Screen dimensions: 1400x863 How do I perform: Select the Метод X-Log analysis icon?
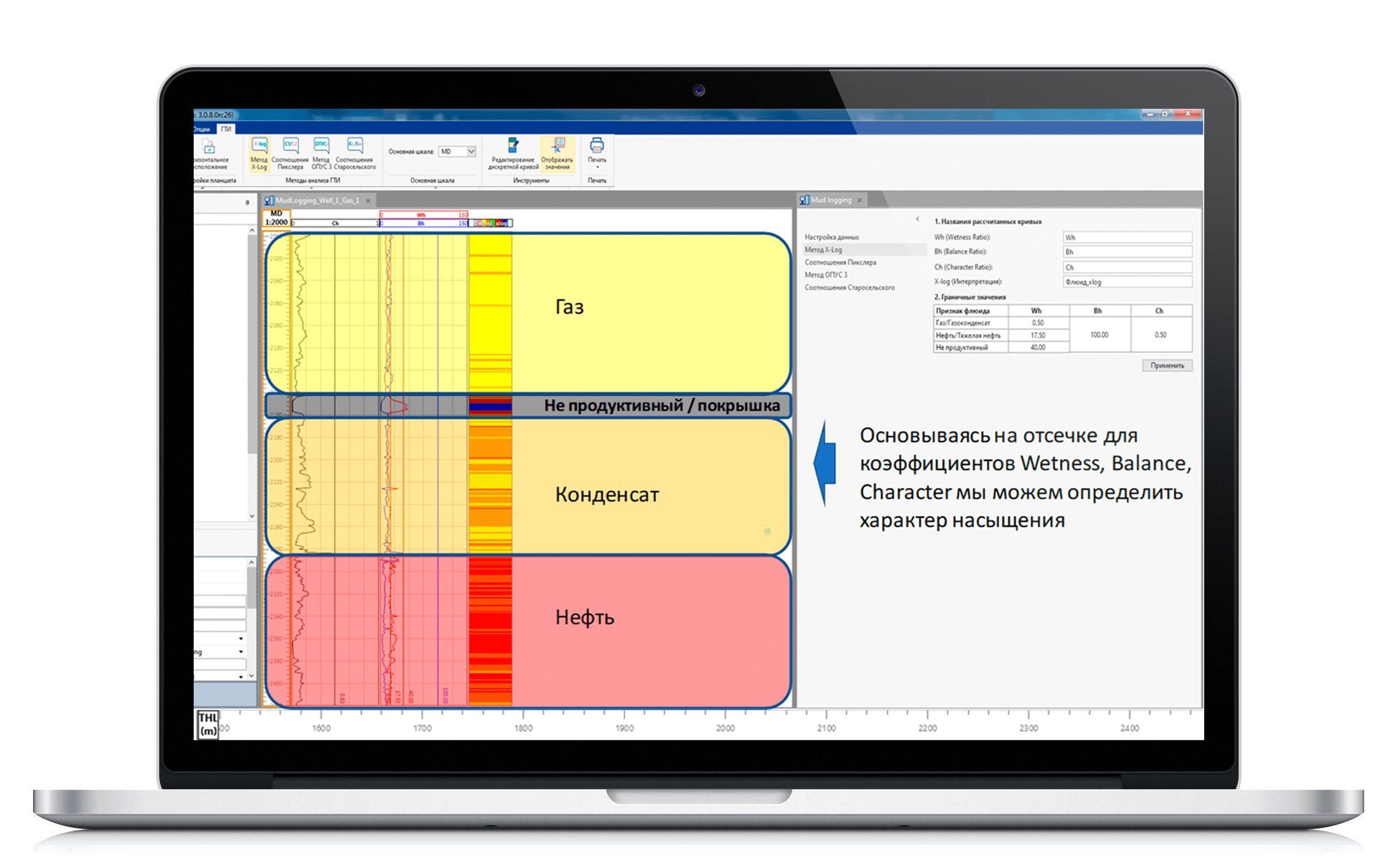click(259, 154)
